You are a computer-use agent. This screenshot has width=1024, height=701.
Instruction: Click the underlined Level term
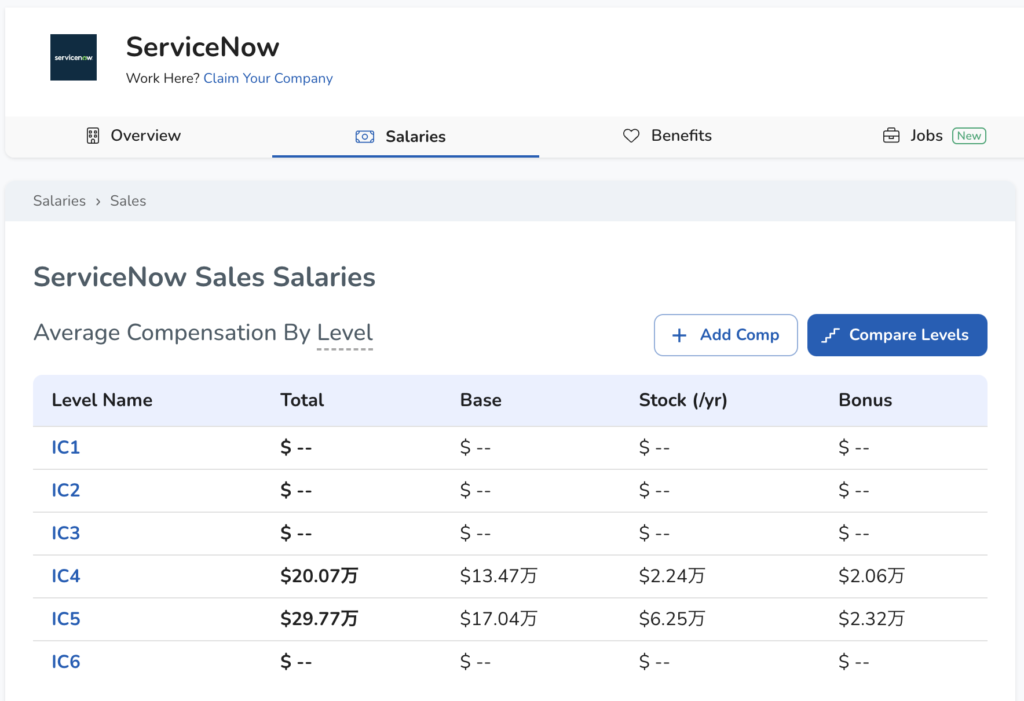[x=345, y=333]
